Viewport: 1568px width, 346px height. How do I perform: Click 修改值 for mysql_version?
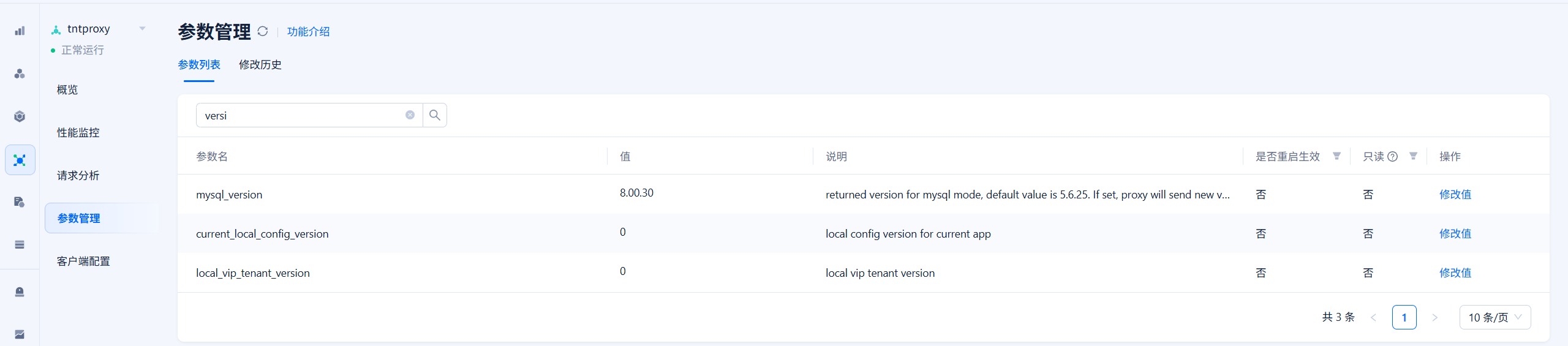point(1455,195)
